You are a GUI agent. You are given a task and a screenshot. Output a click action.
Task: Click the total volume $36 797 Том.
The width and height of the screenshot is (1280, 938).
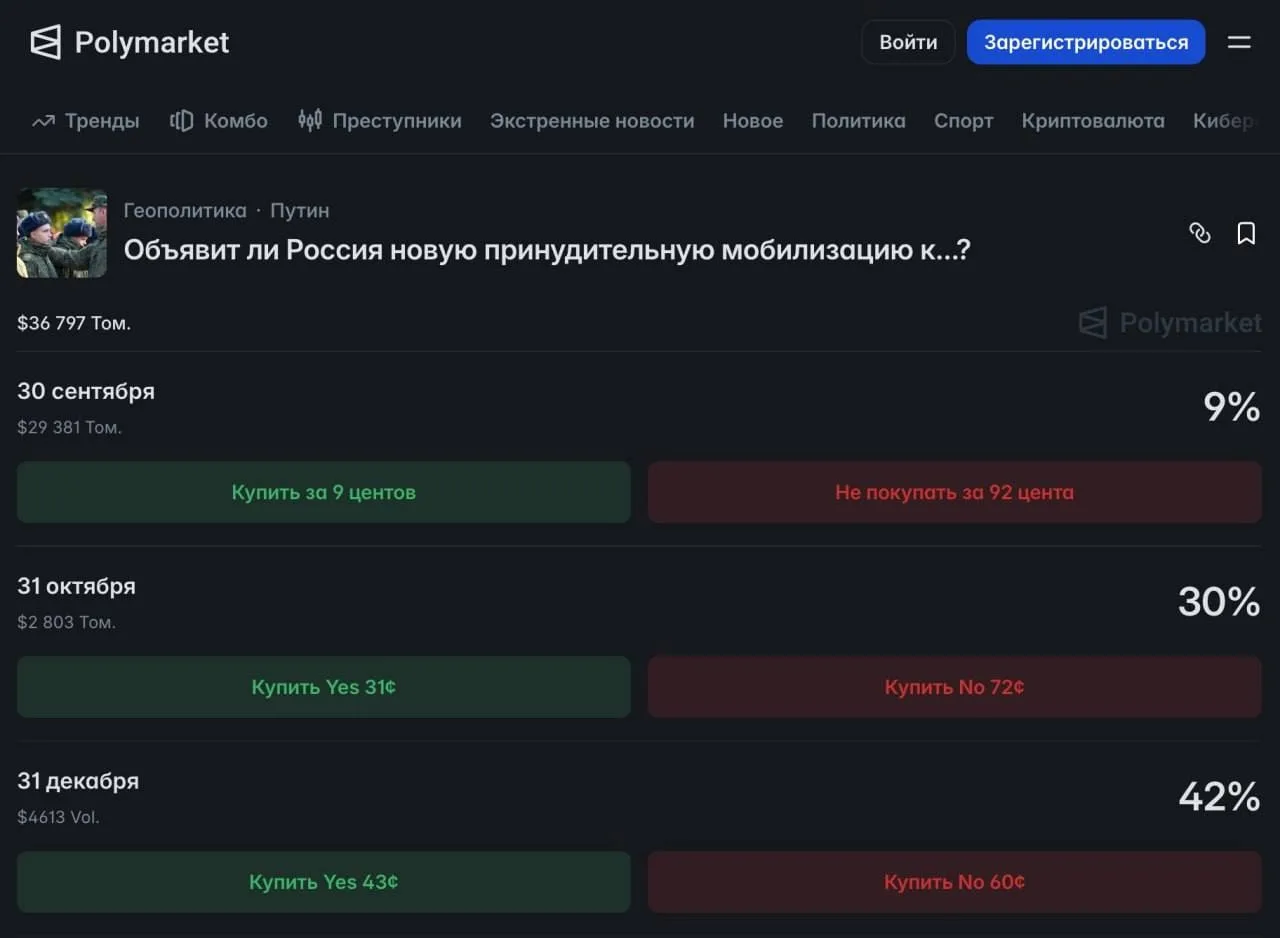click(x=74, y=323)
